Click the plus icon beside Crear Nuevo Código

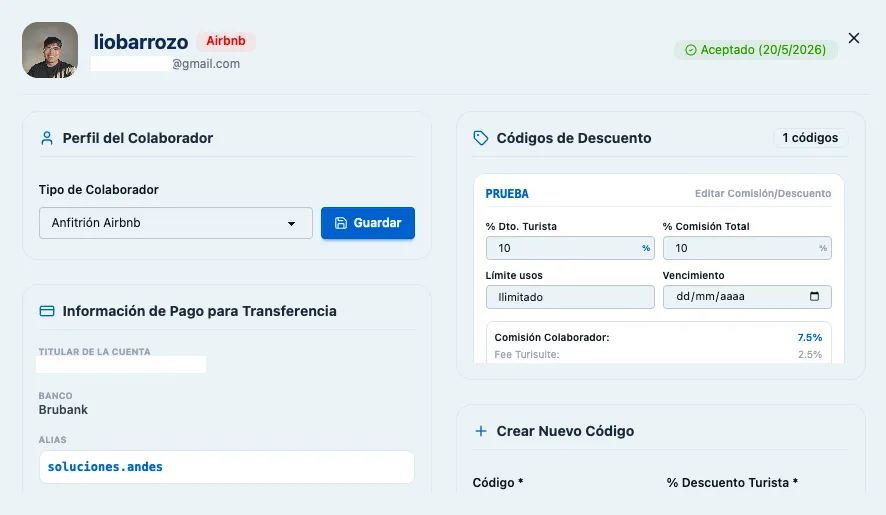(x=481, y=431)
